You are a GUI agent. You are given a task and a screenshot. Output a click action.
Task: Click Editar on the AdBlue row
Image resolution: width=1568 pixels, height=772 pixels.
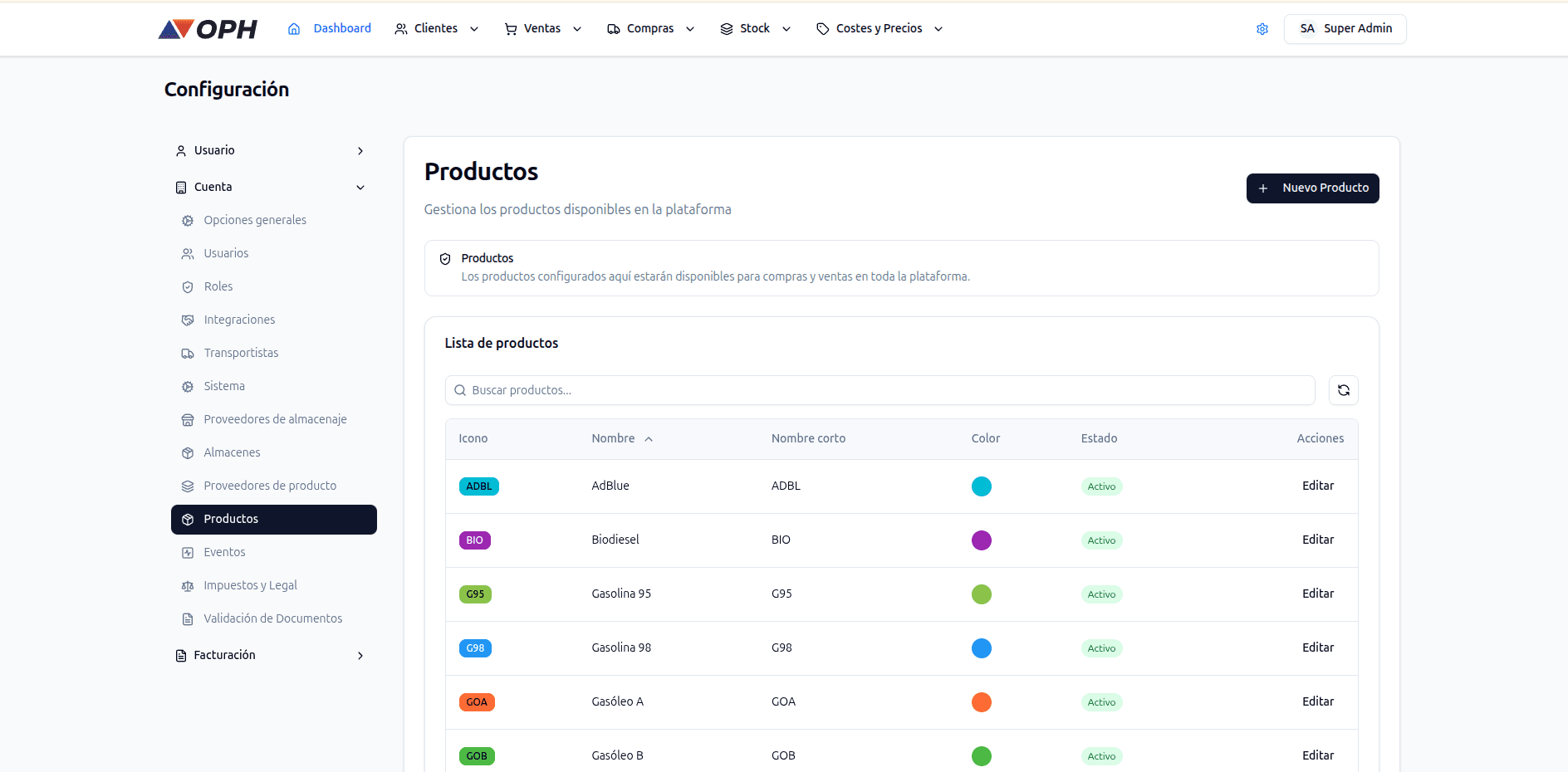tap(1317, 486)
